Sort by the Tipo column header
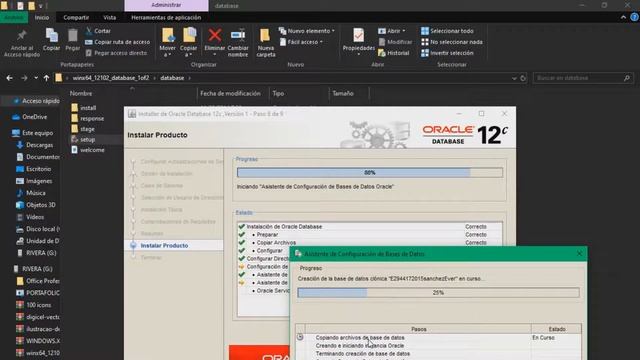640x360 pixels. click(x=278, y=93)
